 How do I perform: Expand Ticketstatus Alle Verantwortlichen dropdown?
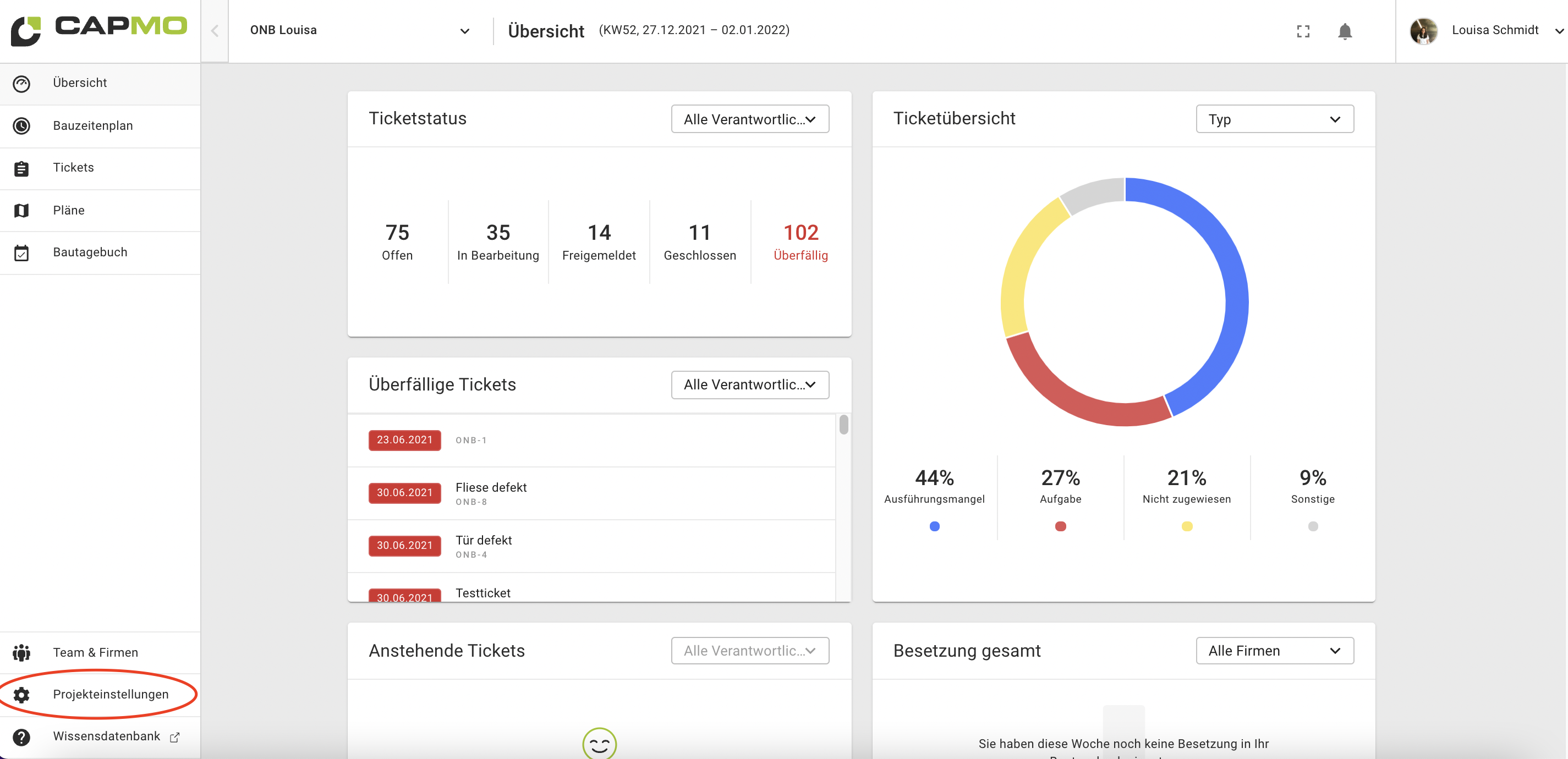click(749, 119)
